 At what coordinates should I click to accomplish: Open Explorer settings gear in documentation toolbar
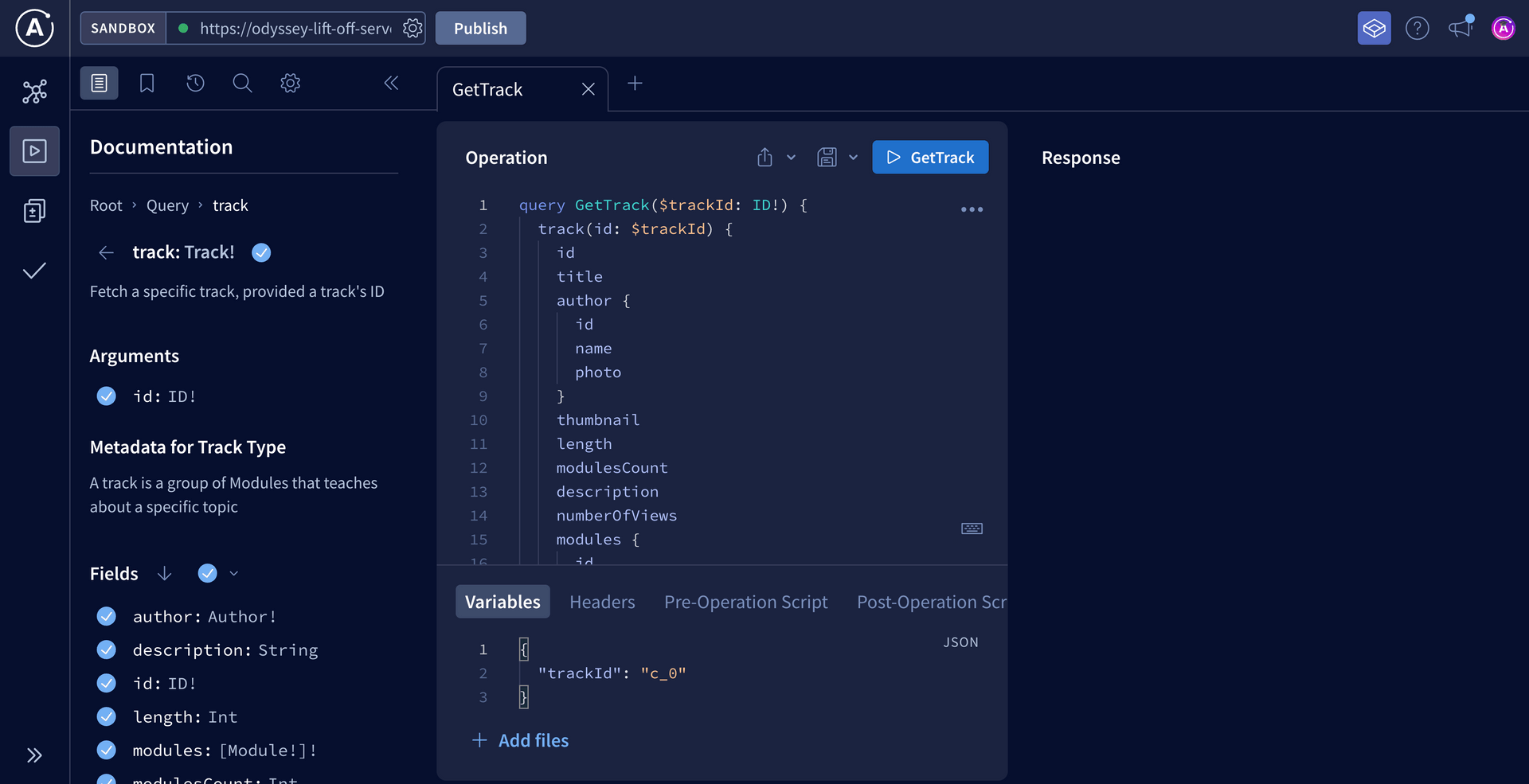[x=290, y=83]
